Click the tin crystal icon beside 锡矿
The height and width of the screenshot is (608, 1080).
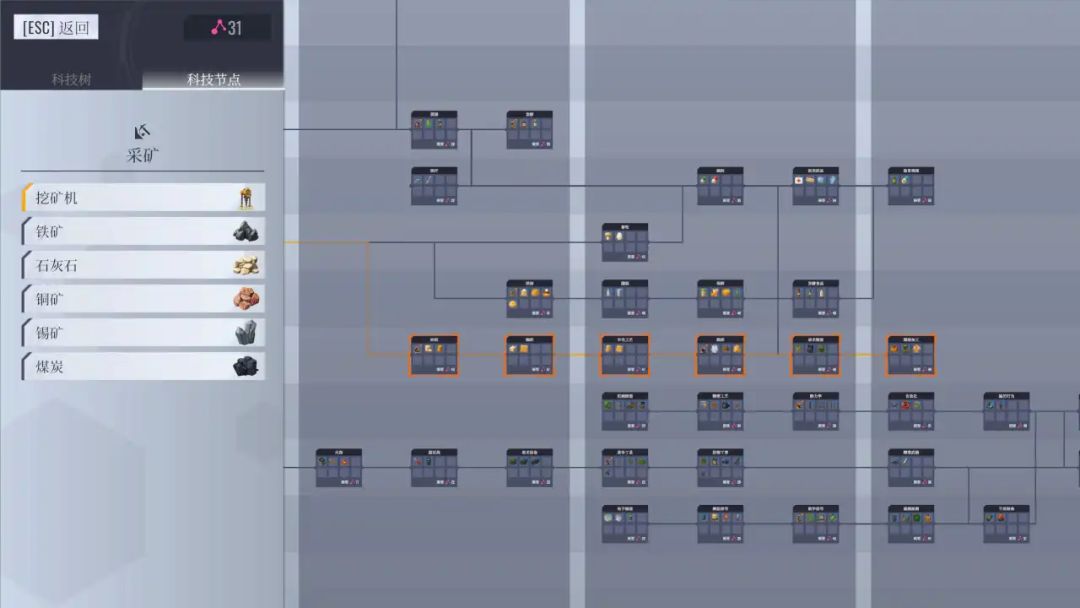(246, 333)
